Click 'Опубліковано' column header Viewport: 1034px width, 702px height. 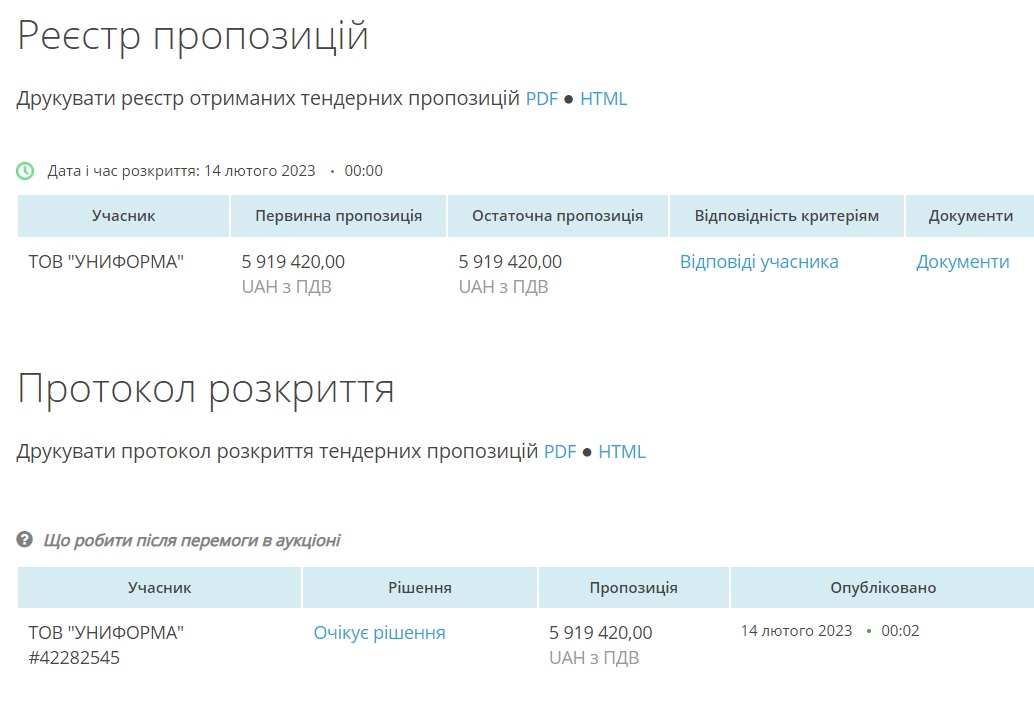click(x=883, y=587)
